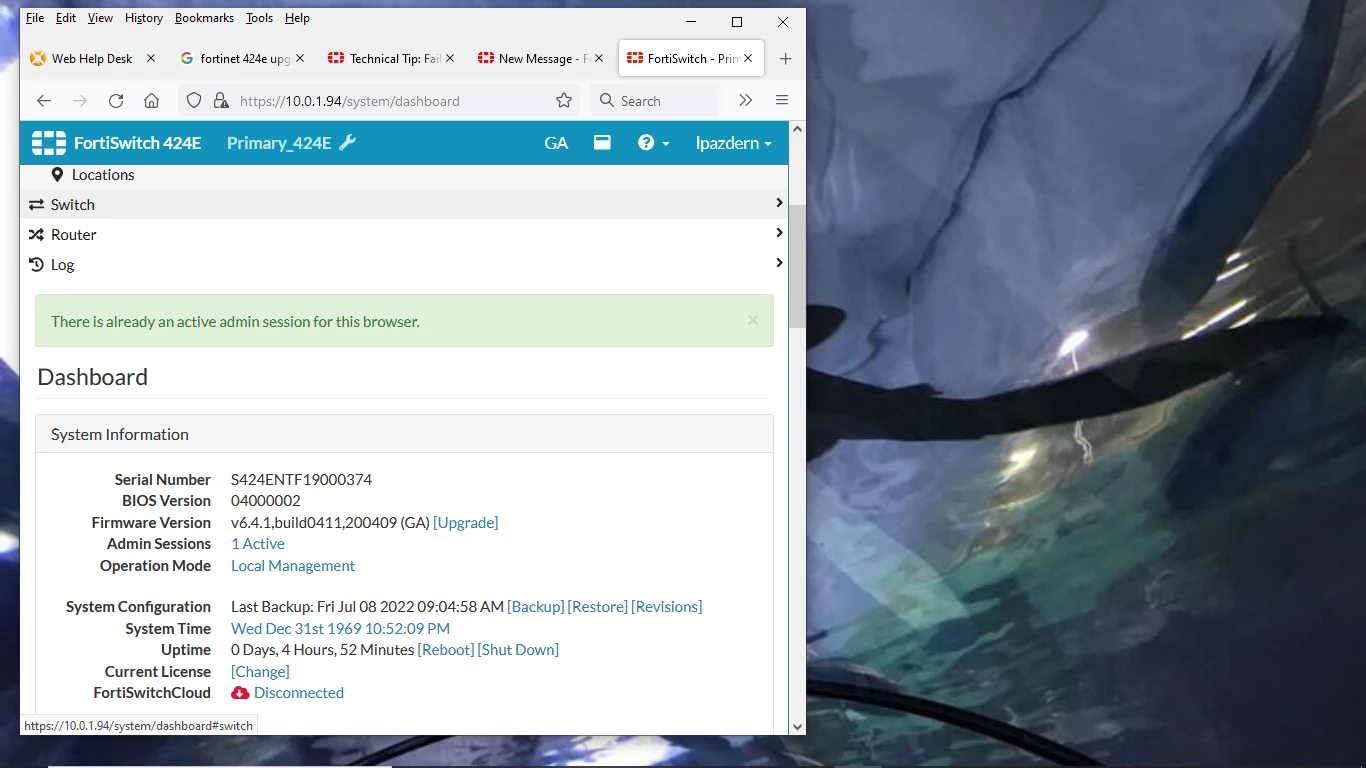Open the History menu
The width and height of the screenshot is (1366, 768).
[x=144, y=18]
